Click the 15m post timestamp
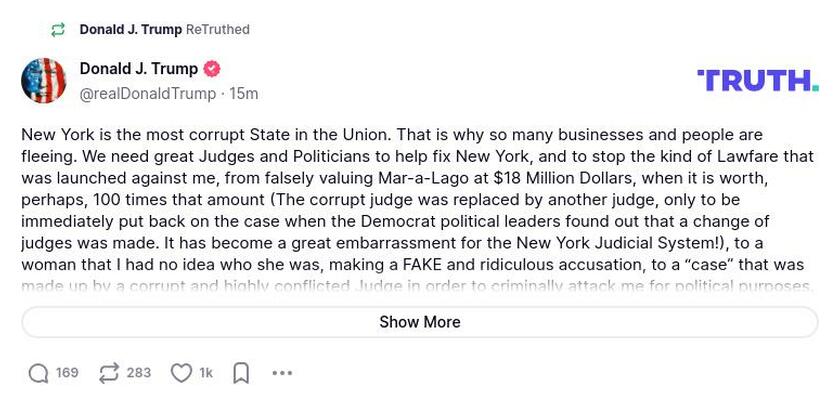The image size is (840, 406). pyautogui.click(x=245, y=93)
